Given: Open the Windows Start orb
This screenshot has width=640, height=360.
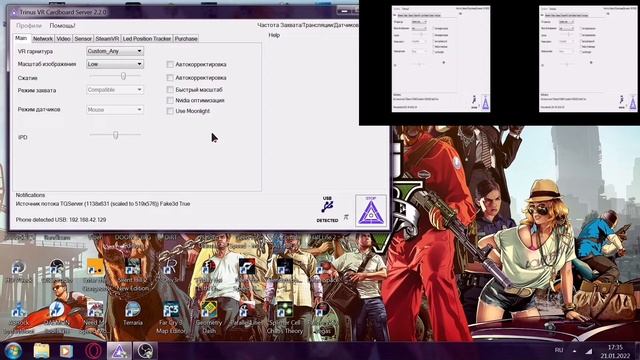Looking at the screenshot, I should 13,351.
